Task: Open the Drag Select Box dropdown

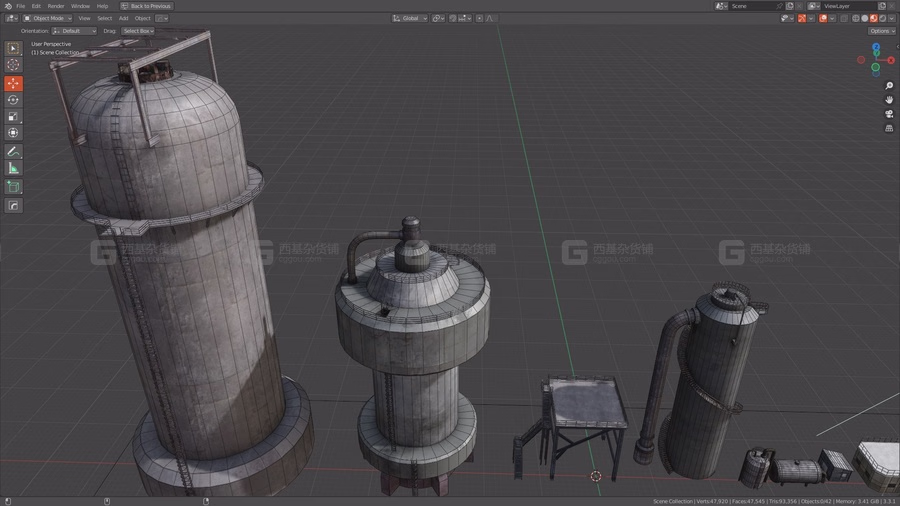Action: click(x=138, y=31)
